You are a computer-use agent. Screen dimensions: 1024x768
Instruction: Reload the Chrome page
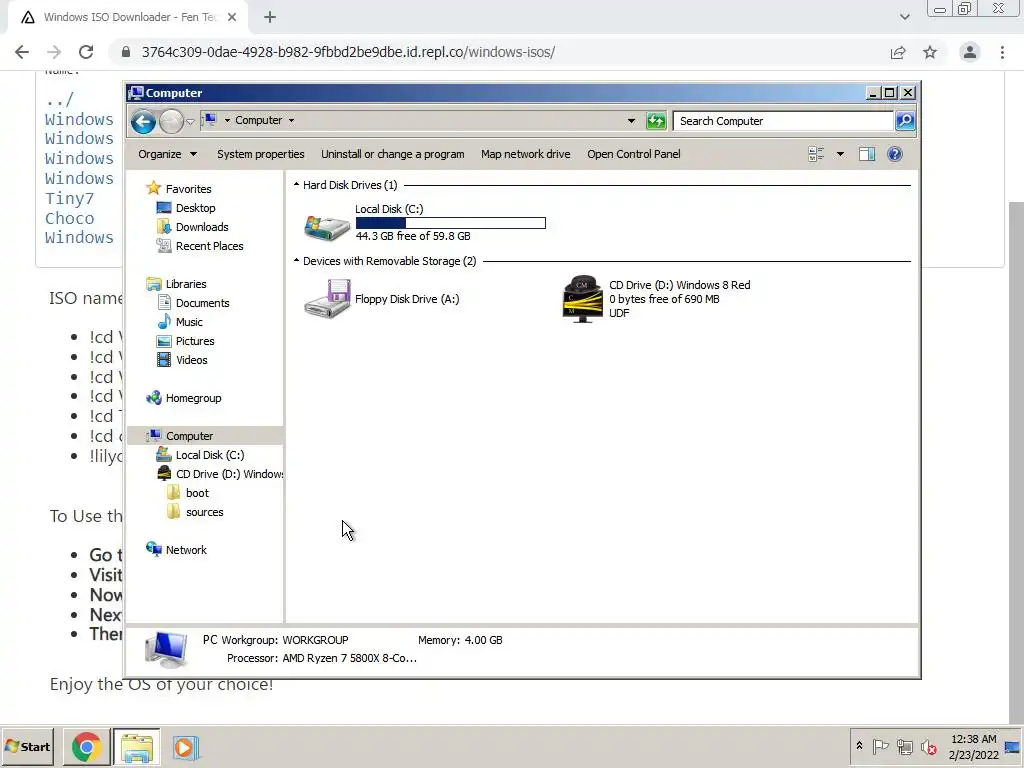[x=86, y=52]
